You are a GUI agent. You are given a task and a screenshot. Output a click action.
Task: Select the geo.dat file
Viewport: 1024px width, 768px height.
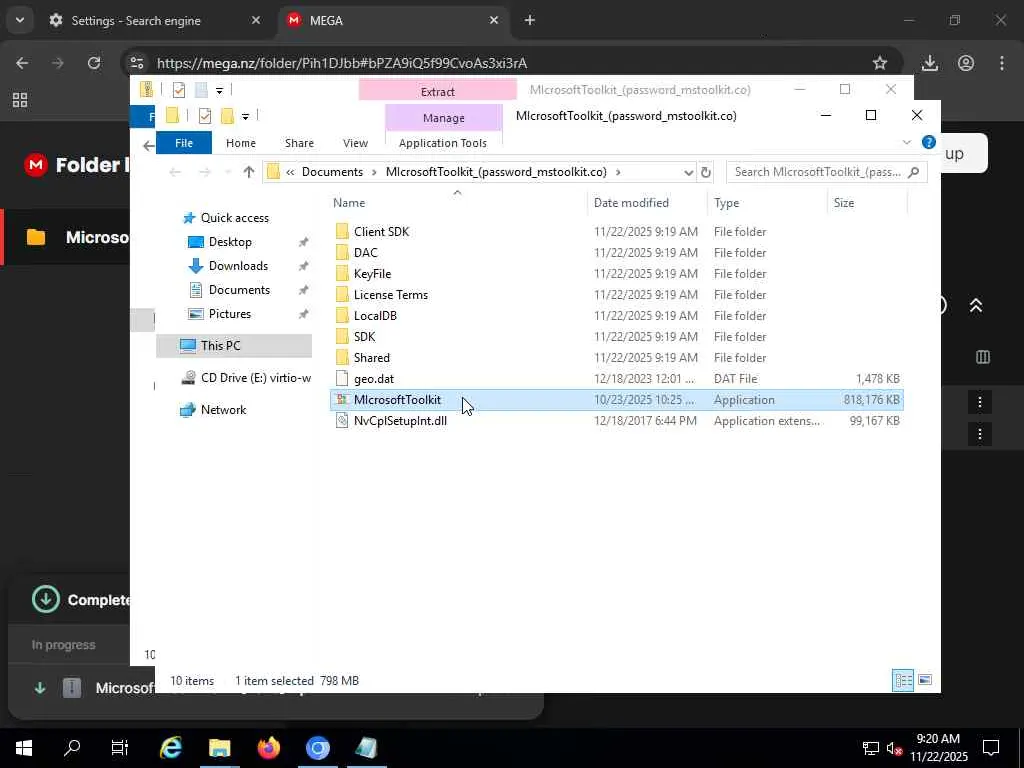[374, 379]
